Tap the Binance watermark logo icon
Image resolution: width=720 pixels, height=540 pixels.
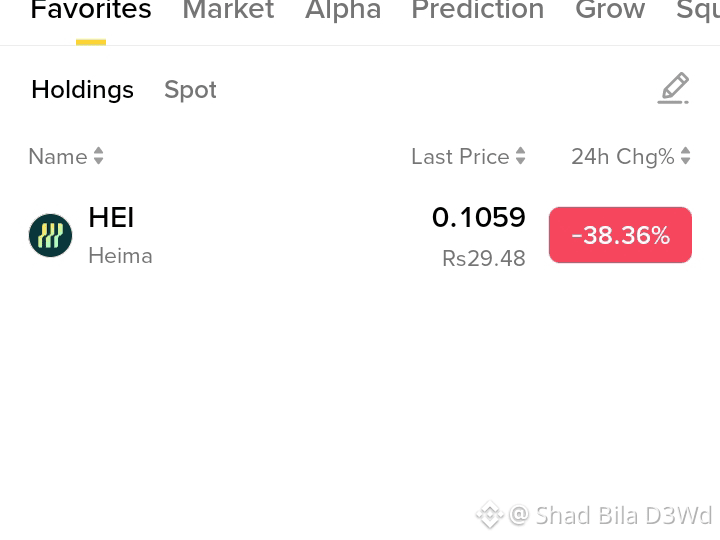(490, 515)
